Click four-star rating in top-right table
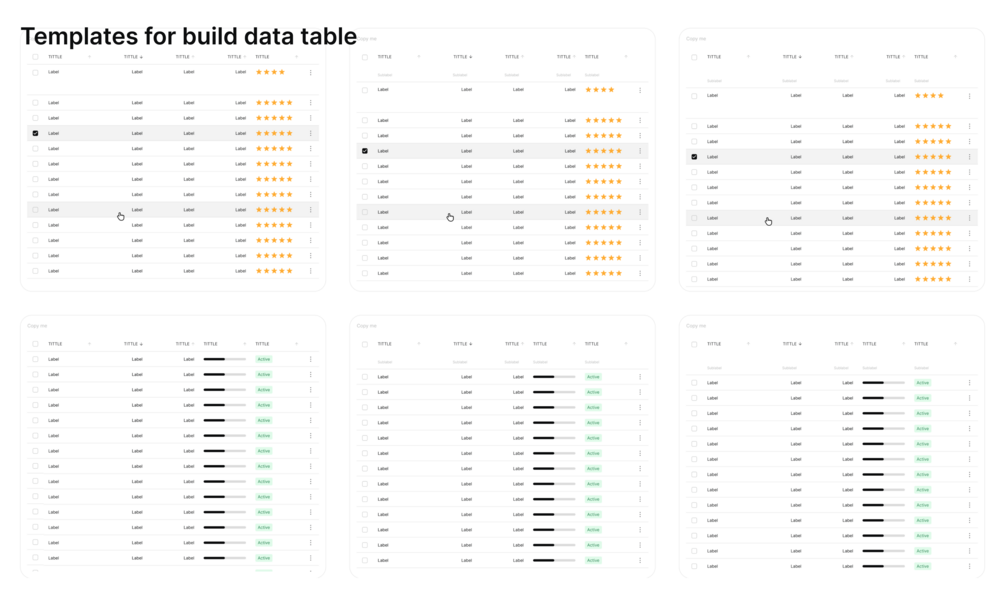Screen dimensions: 1005x603 coord(929,95)
